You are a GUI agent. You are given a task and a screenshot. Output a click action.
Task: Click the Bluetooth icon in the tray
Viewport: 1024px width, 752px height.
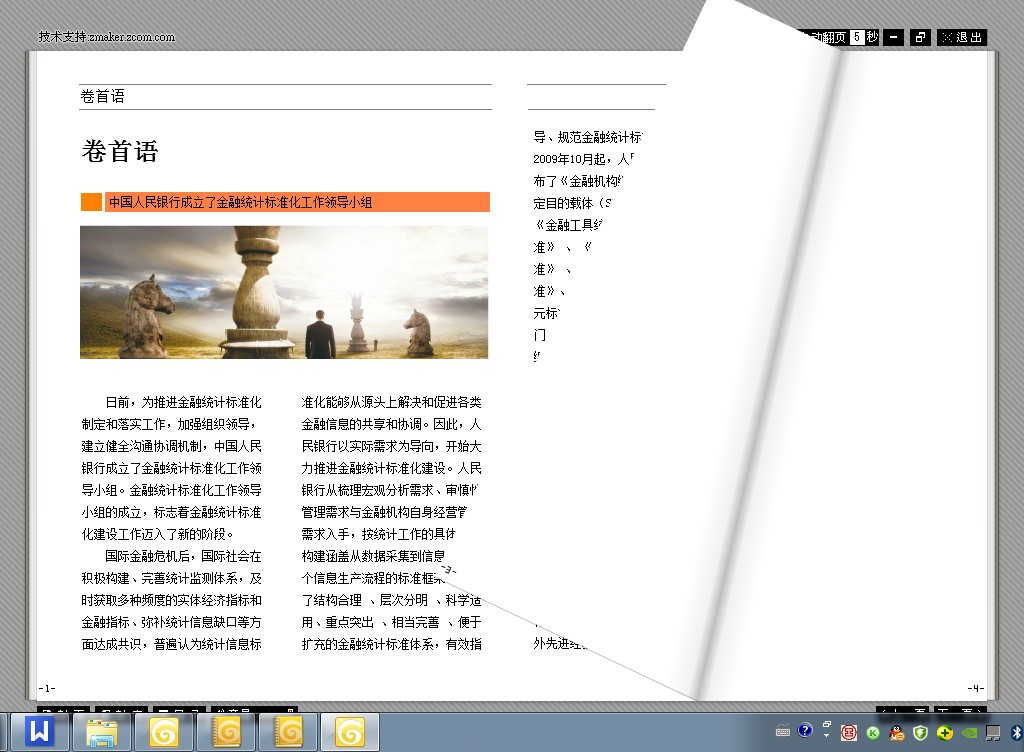tap(1016, 733)
